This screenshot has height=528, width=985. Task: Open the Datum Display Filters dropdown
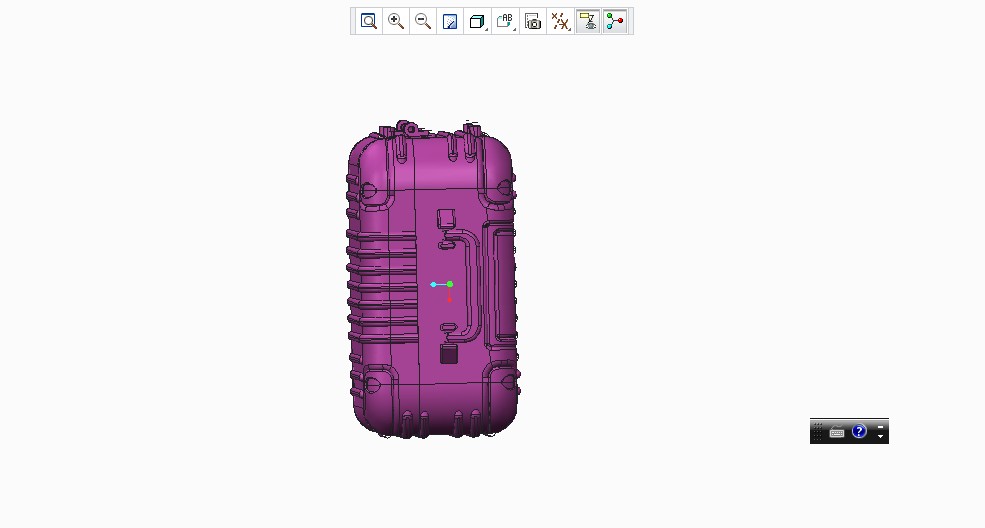(560, 21)
